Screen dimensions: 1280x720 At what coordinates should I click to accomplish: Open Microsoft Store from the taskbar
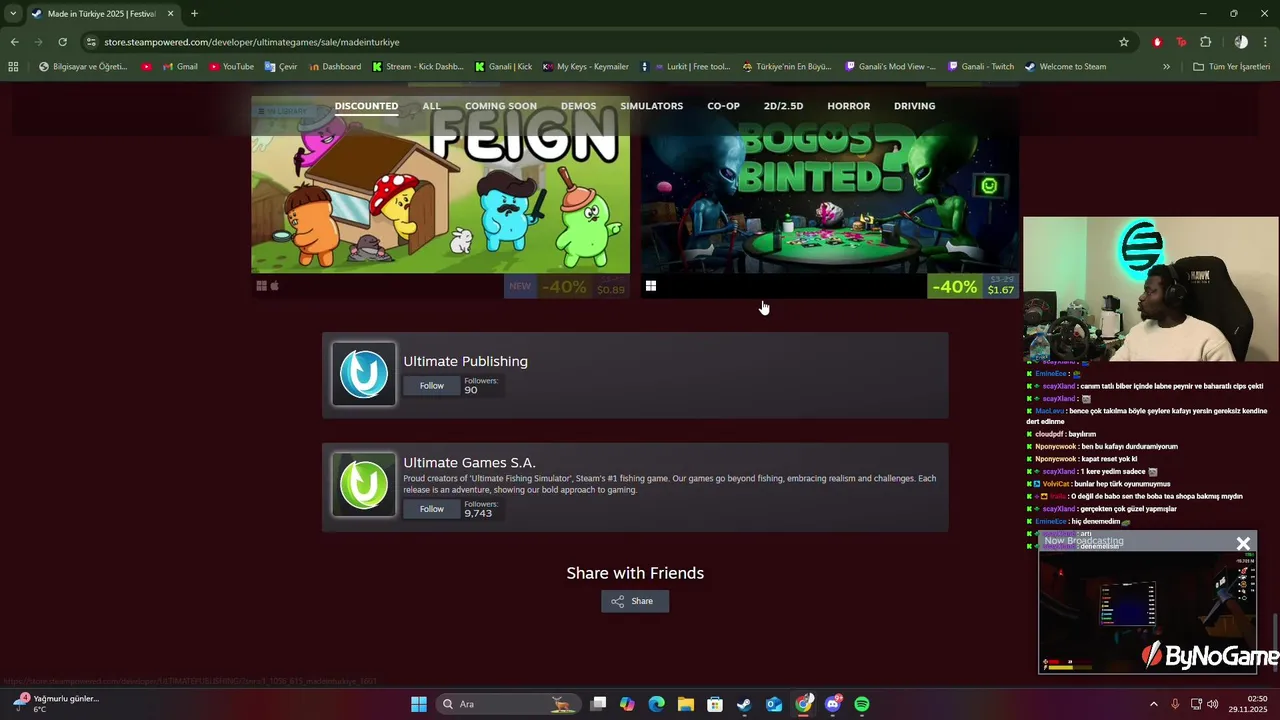(715, 704)
